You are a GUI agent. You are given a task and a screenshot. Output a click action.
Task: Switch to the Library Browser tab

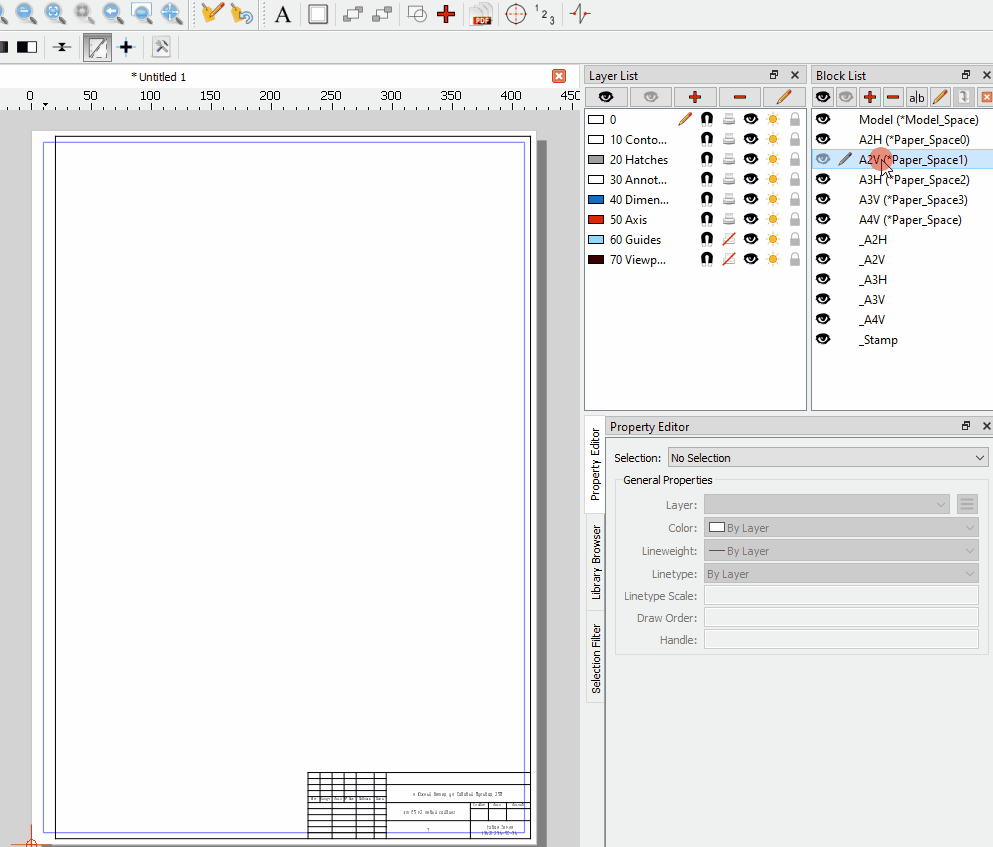coord(596,561)
